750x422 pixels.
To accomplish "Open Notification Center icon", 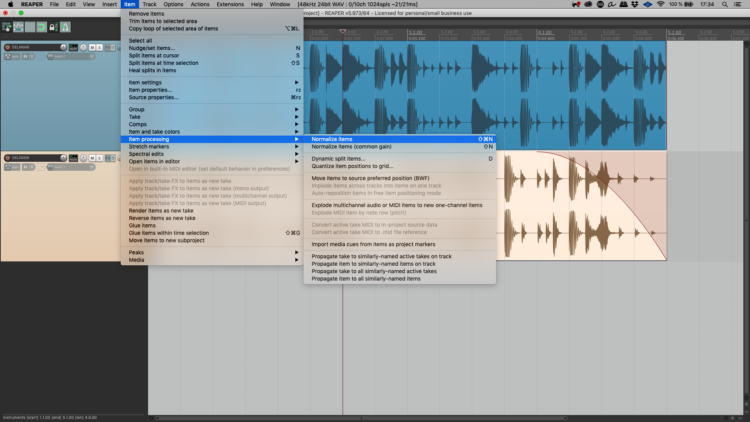I will point(738,4).
